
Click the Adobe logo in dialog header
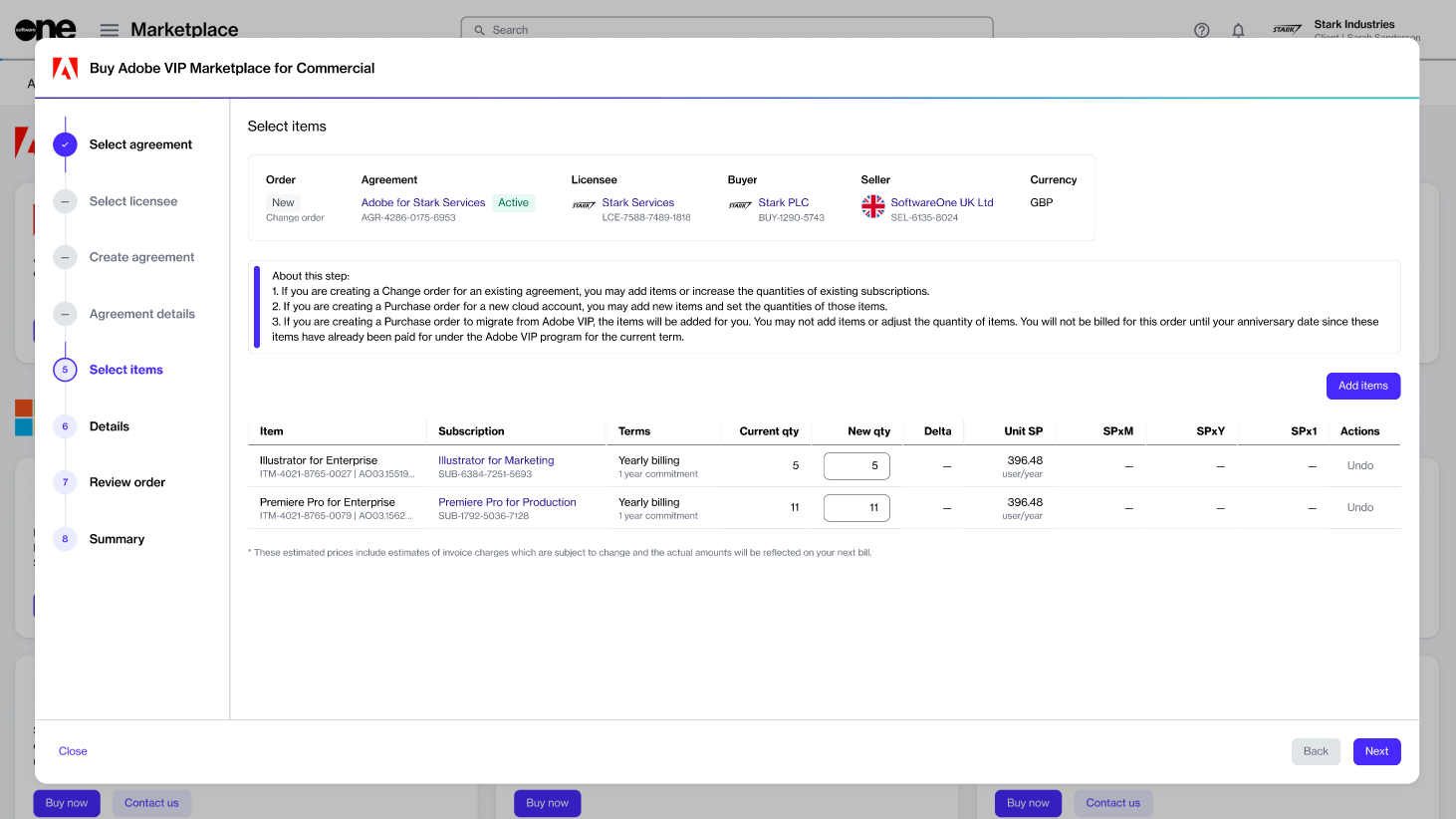click(65, 69)
